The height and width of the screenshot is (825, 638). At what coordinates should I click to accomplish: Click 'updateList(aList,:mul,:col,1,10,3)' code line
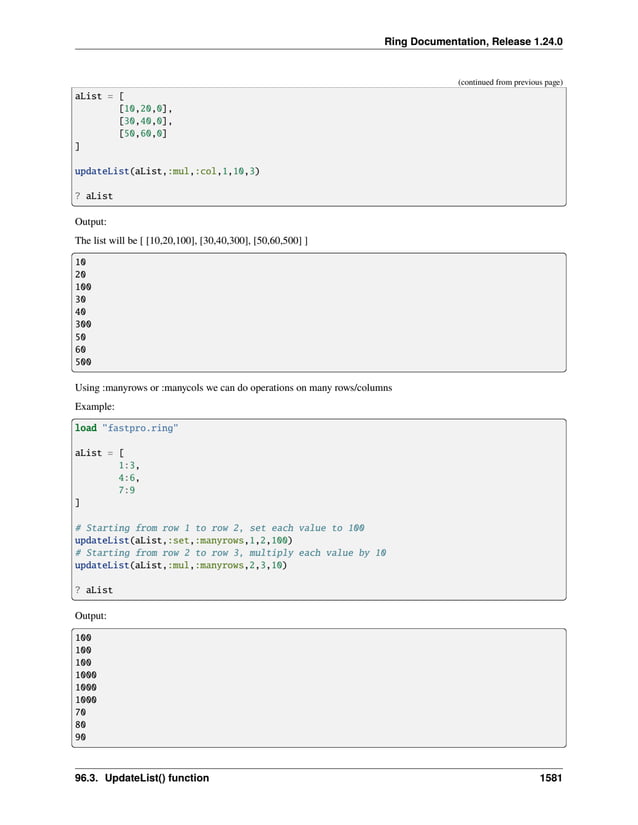167,171
